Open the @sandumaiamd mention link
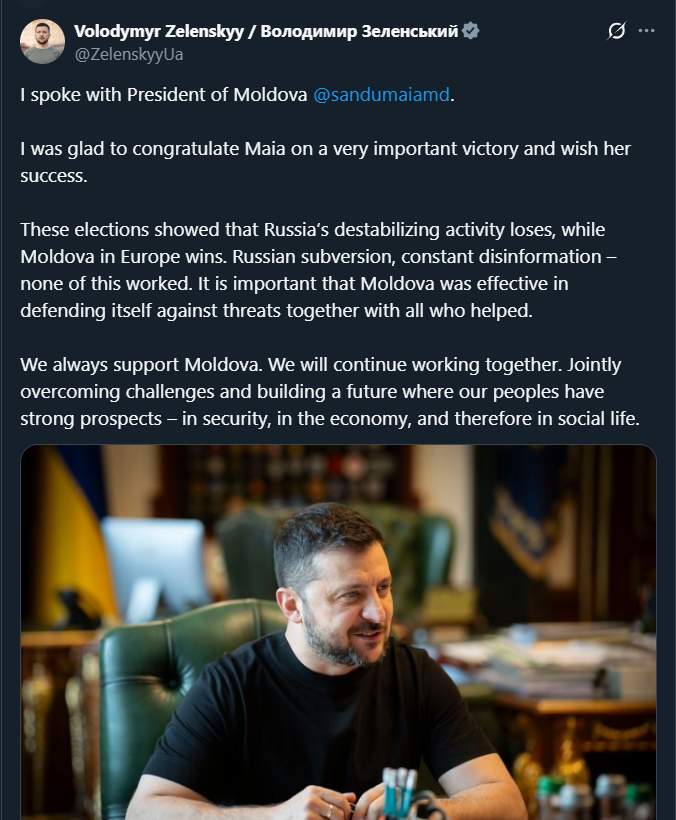 tap(383, 95)
